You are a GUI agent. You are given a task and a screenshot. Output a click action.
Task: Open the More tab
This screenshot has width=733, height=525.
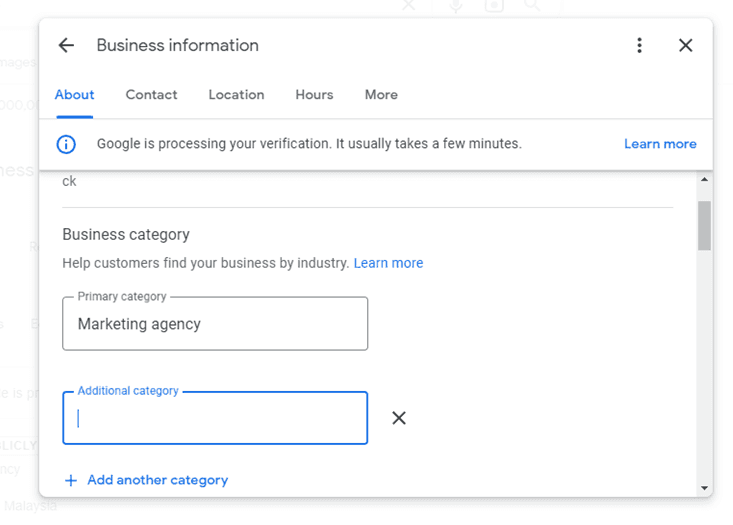[381, 95]
